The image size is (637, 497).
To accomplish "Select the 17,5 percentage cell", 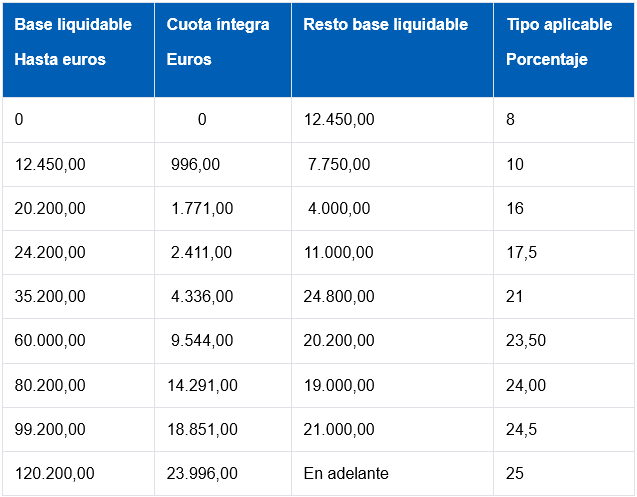I will [522, 252].
